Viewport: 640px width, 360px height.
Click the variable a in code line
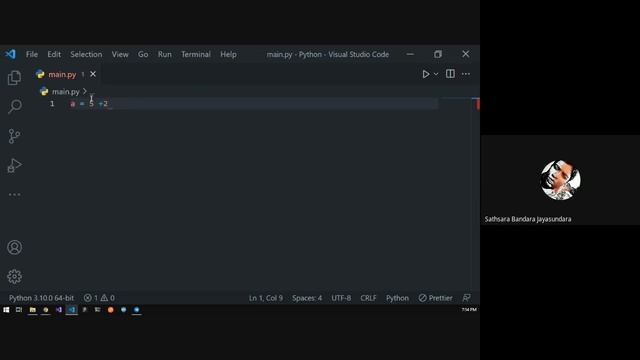73,104
